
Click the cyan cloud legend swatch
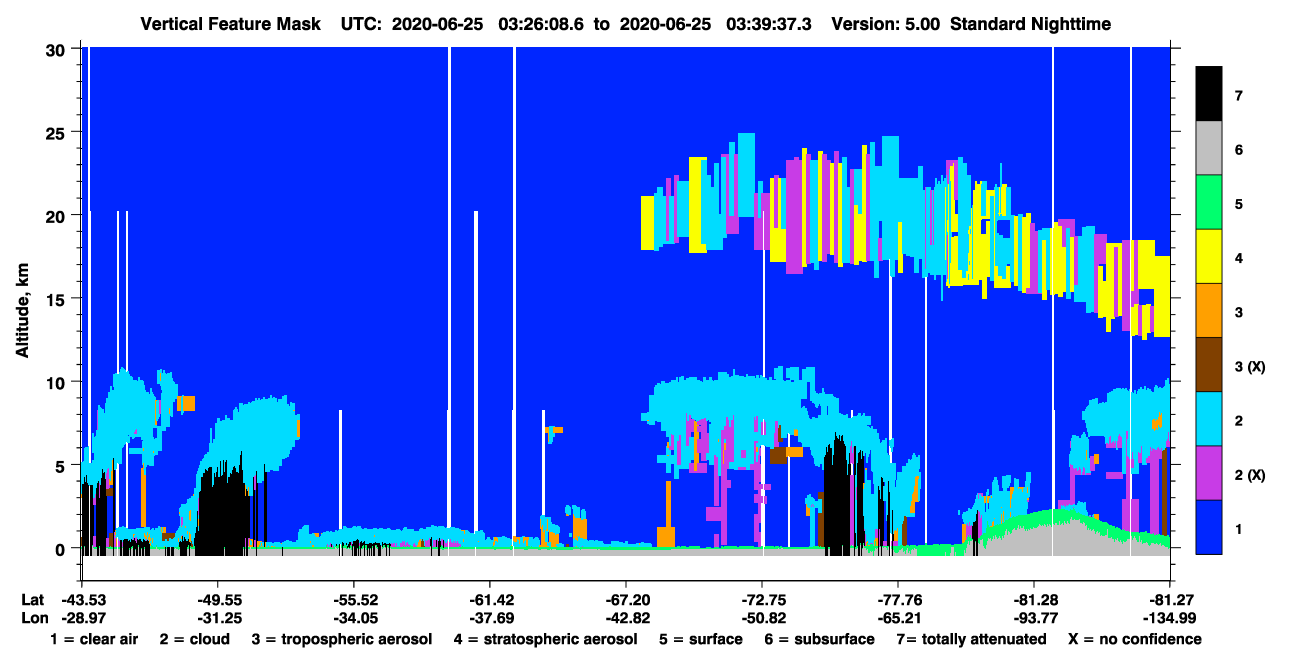point(1209,419)
